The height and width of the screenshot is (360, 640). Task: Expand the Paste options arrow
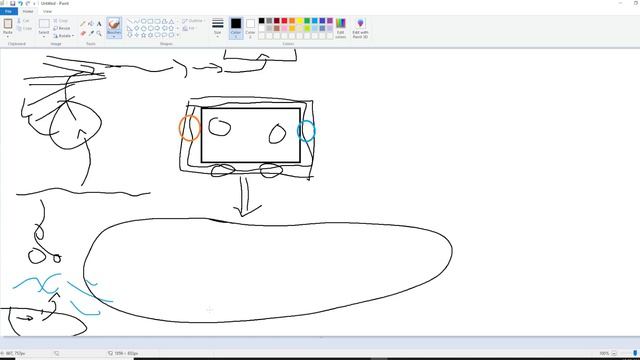coord(8,37)
